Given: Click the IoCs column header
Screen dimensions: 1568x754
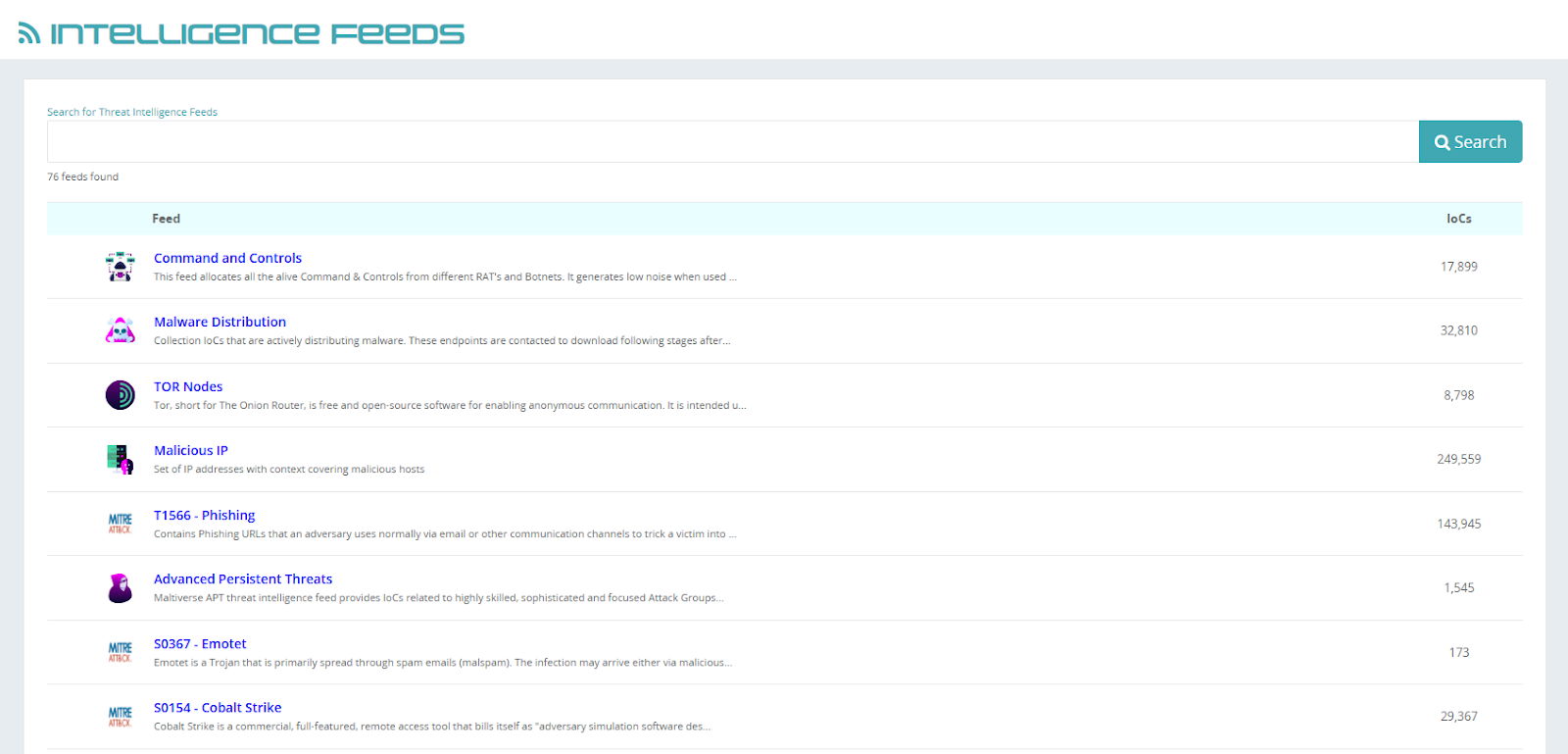Looking at the screenshot, I should pyautogui.click(x=1458, y=219).
